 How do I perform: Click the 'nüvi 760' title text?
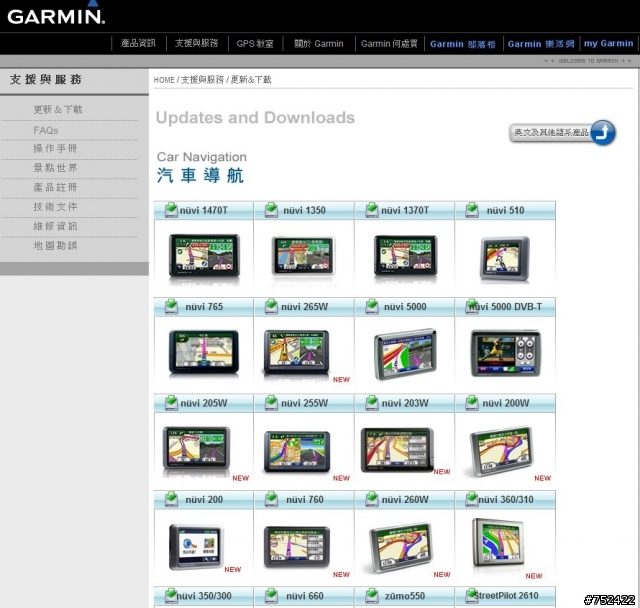304,499
